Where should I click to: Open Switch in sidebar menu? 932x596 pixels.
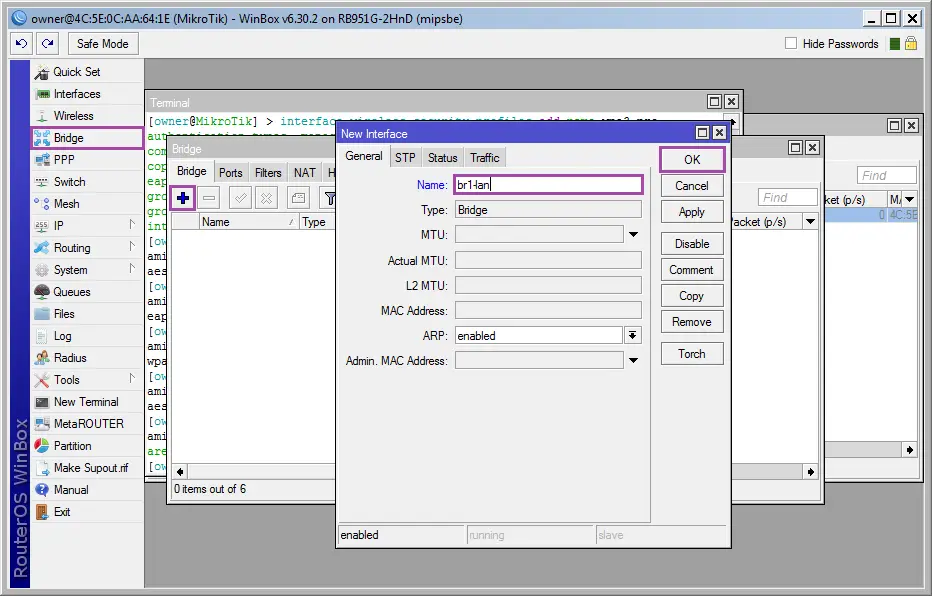click(x=87, y=182)
